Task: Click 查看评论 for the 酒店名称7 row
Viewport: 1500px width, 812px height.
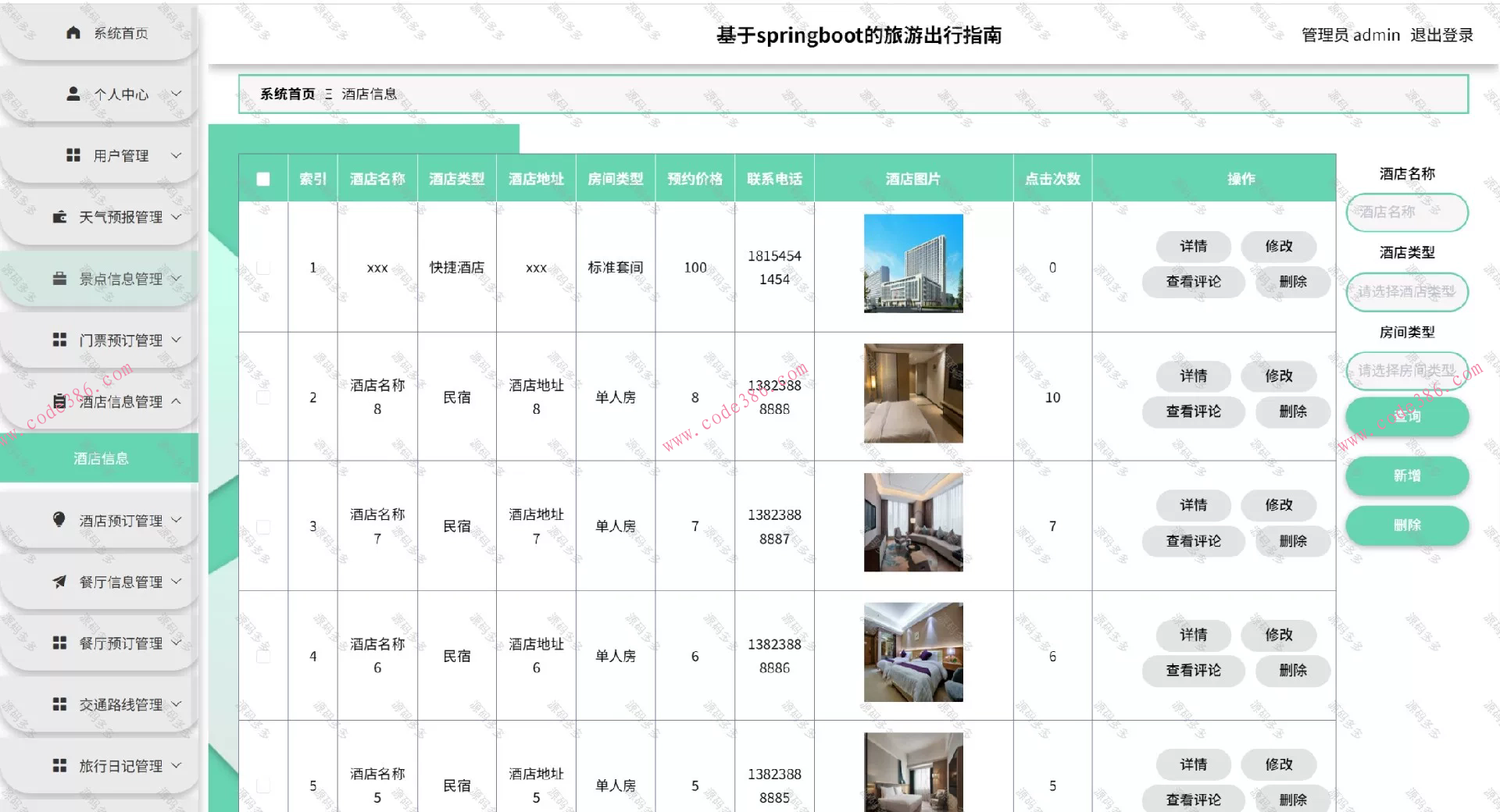Action: tap(1193, 540)
